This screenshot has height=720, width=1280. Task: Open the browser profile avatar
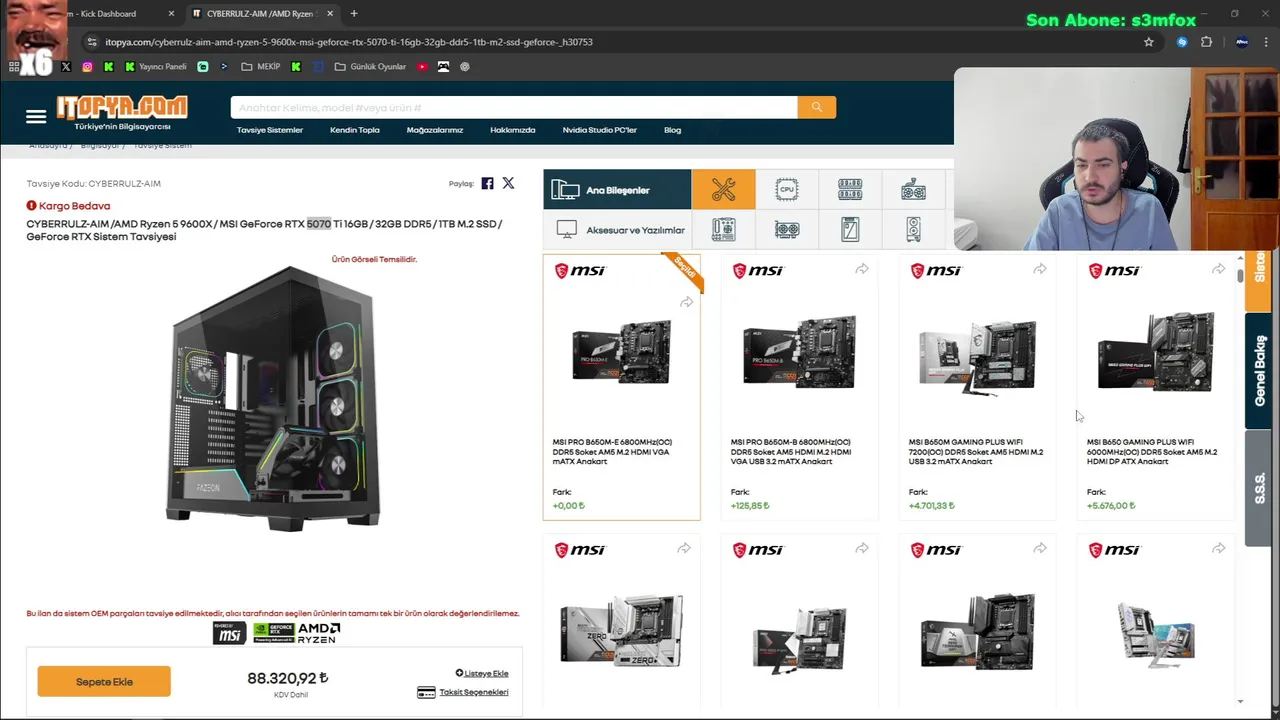coord(1242,42)
